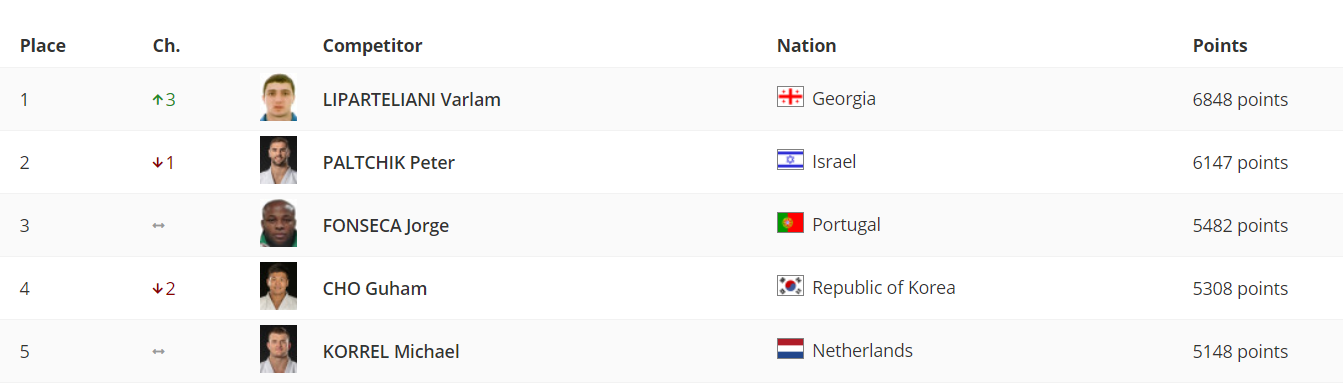Click the Competitor column header
The width and height of the screenshot is (1343, 384).
[x=372, y=46]
